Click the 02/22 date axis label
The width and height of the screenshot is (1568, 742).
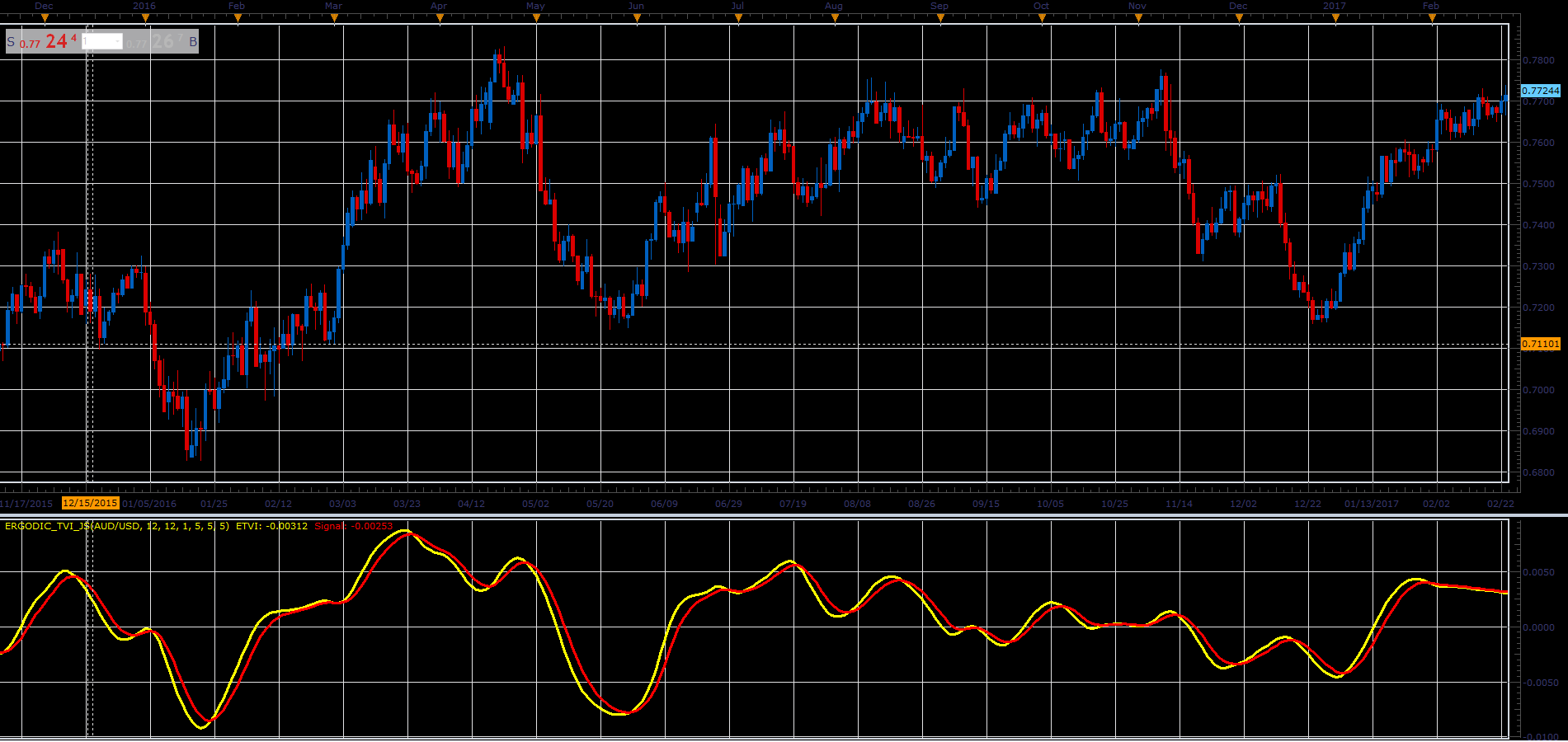pyautogui.click(x=1500, y=504)
